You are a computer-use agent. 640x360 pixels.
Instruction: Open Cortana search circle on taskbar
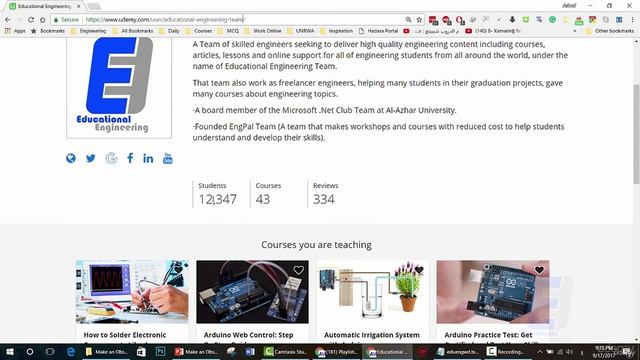(x=30, y=351)
